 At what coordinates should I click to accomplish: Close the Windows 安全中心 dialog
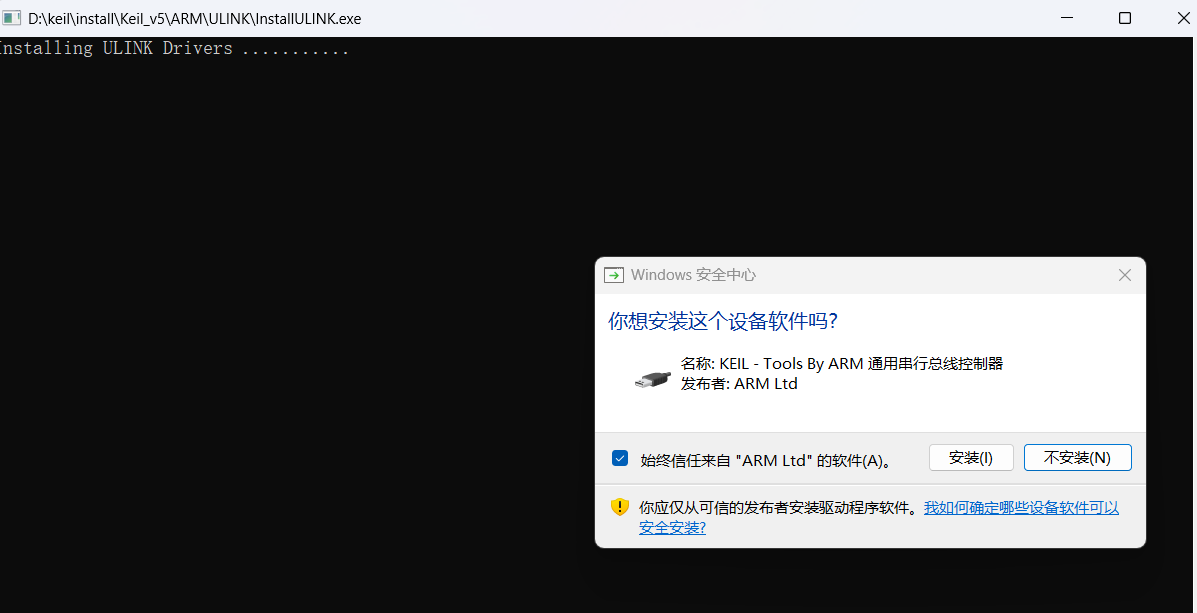[1124, 275]
